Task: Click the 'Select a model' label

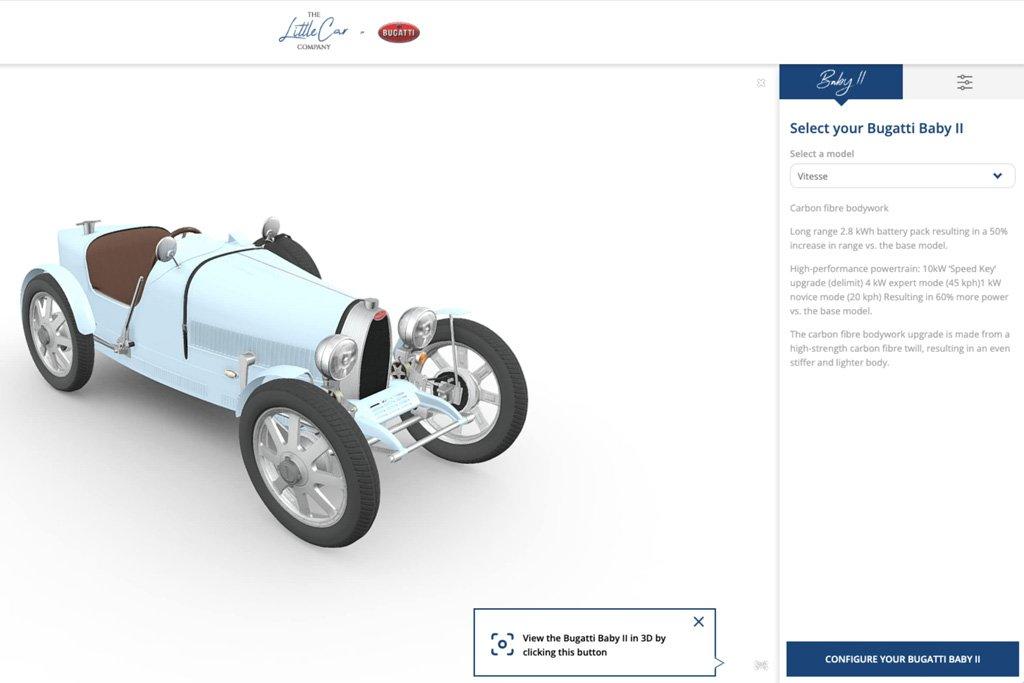Action: [x=822, y=153]
